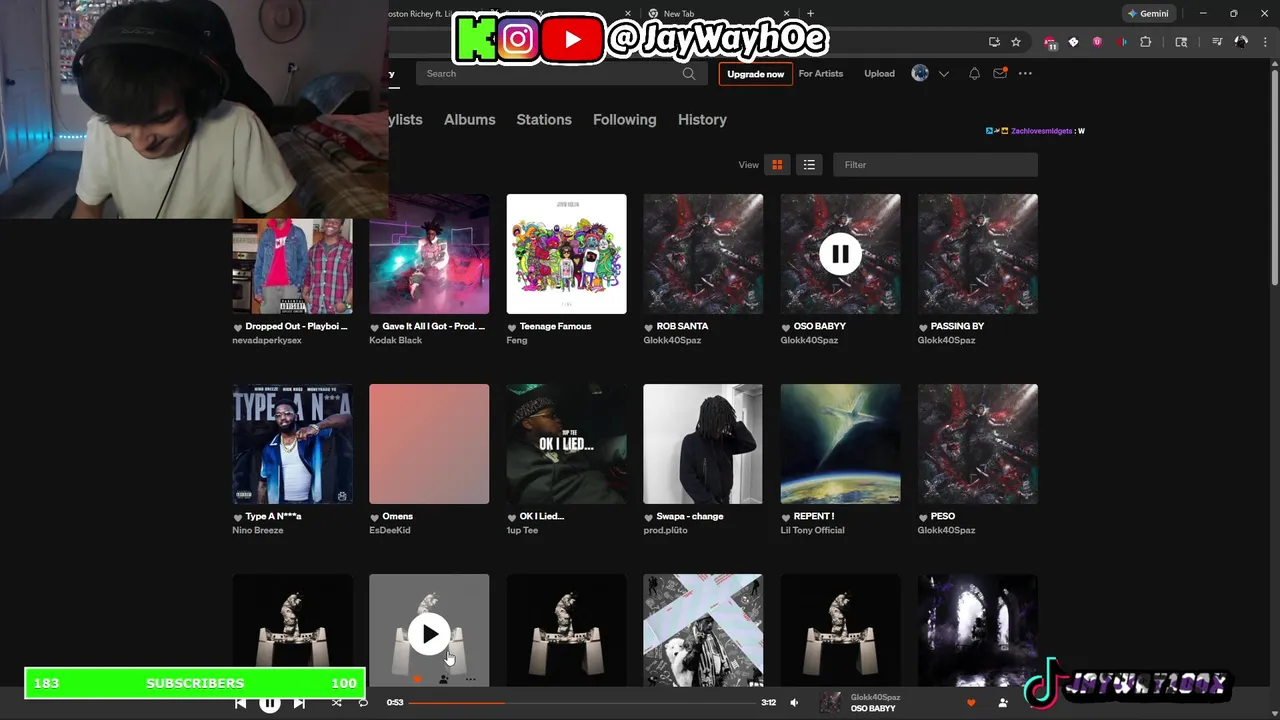Click the follow icon on the hovered track tile
The image size is (1280, 720).
point(444,680)
